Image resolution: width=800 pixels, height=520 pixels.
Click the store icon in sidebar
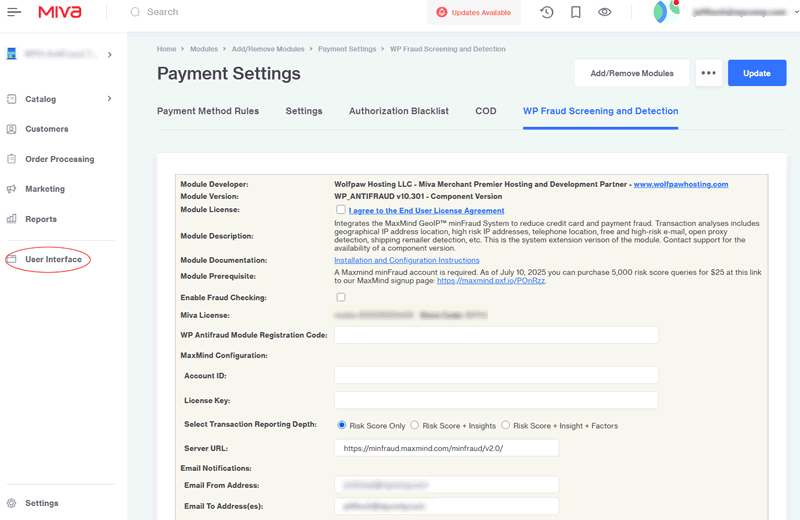click(x=11, y=54)
